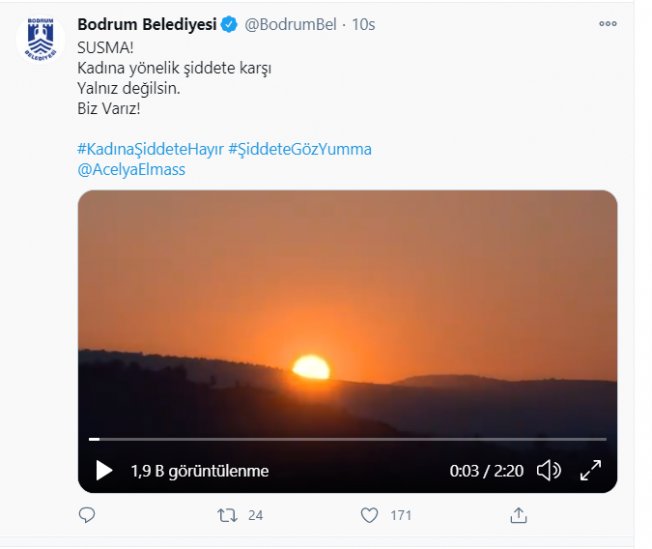
Task: Open the share upload icon
Action: [x=519, y=515]
